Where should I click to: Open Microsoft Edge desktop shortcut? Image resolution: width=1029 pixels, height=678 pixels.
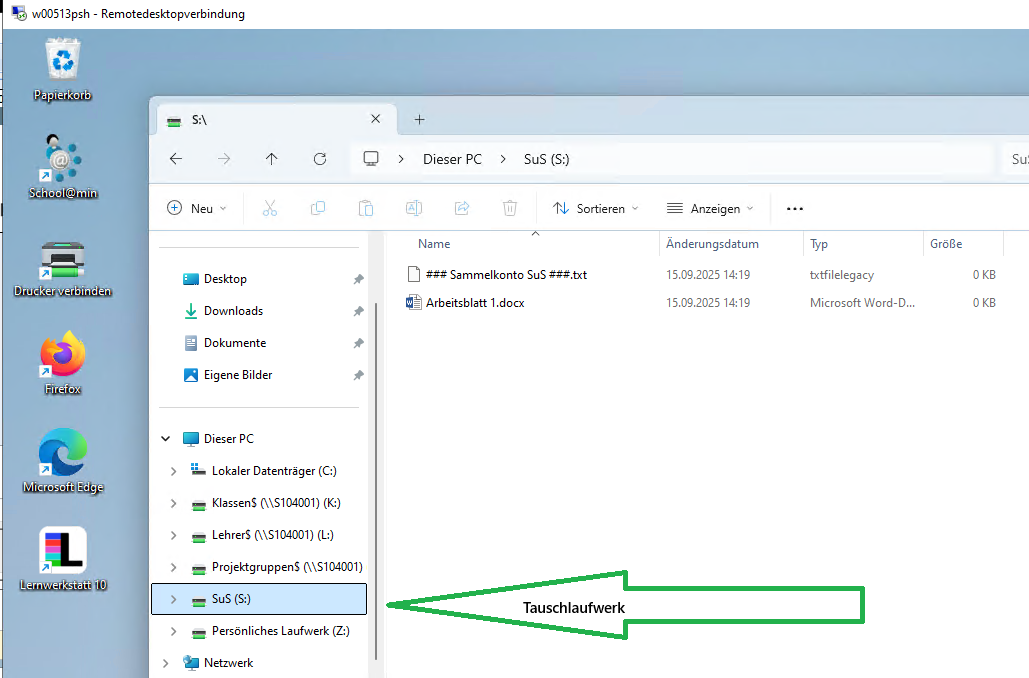tap(62, 453)
